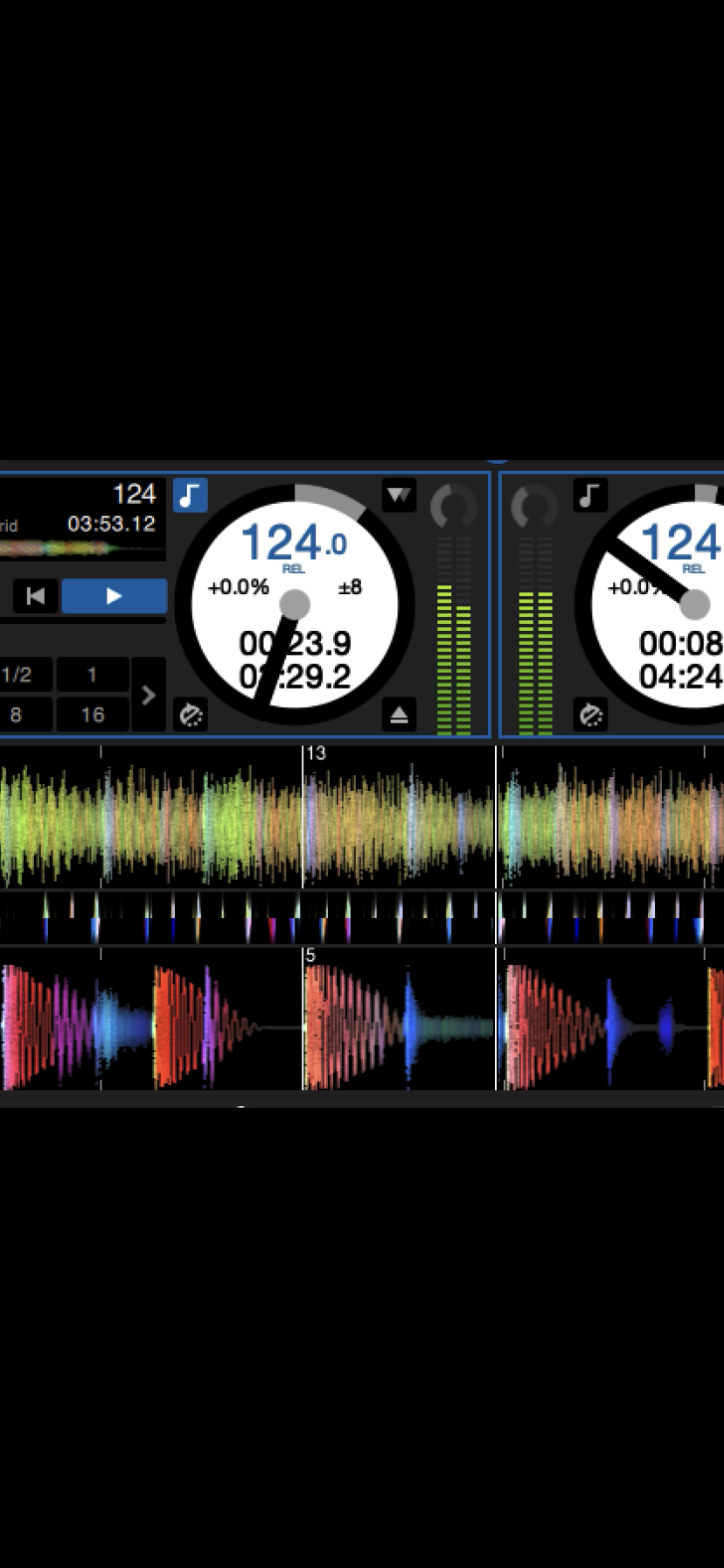Click the left deck track overview waveform

(x=82, y=549)
